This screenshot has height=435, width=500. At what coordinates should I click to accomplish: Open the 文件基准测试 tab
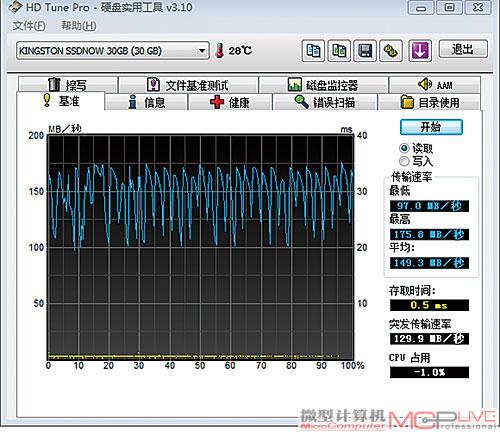[x=188, y=85]
